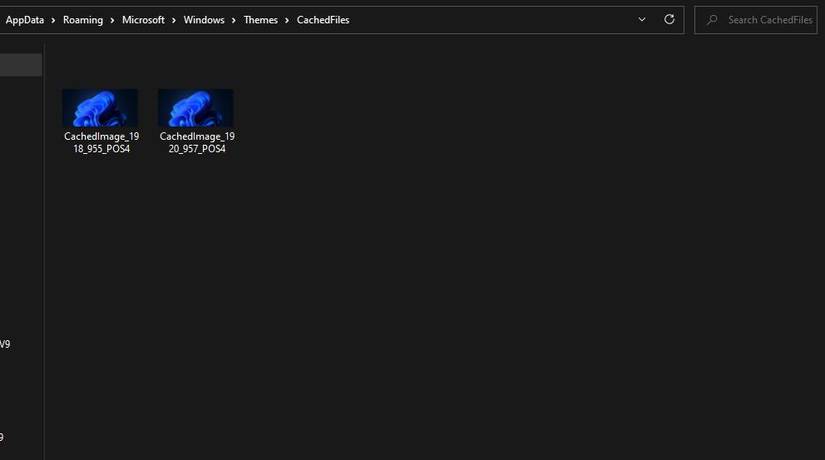
Task: Select CachedImage_1918_955_POS4 thumbnail
Action: click(x=100, y=108)
